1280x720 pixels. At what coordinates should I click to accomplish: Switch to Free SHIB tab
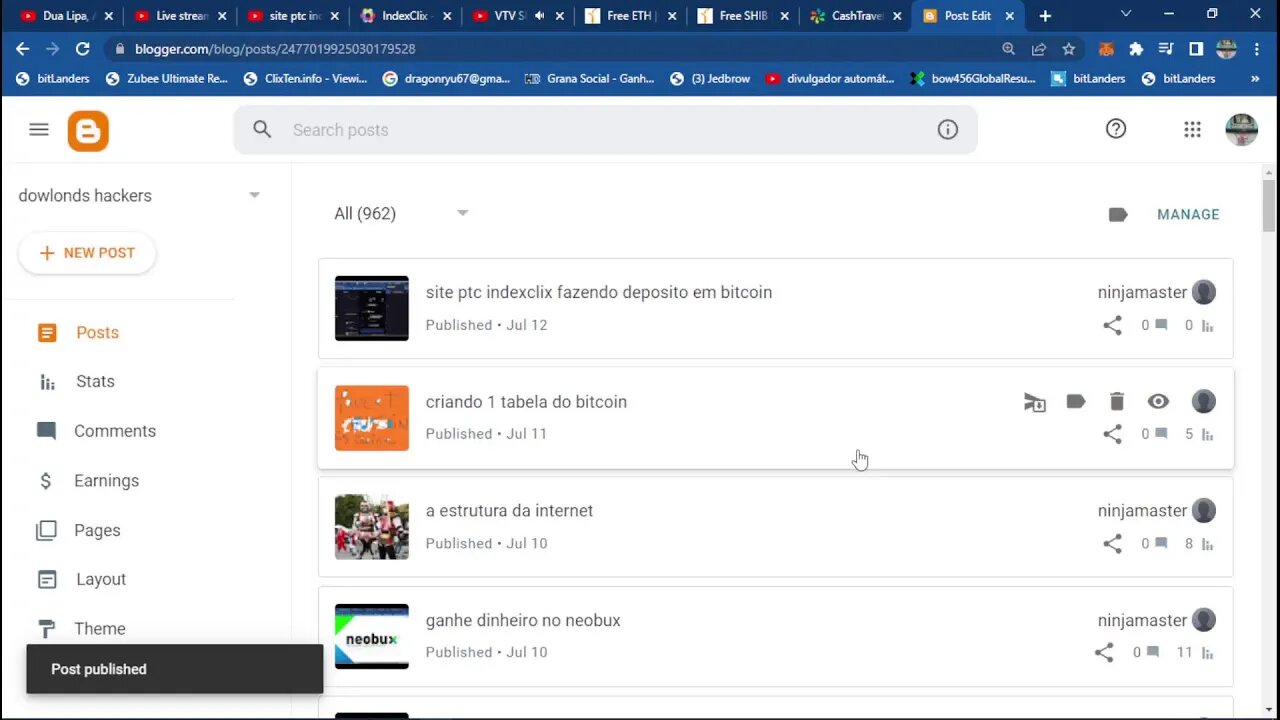pos(743,16)
